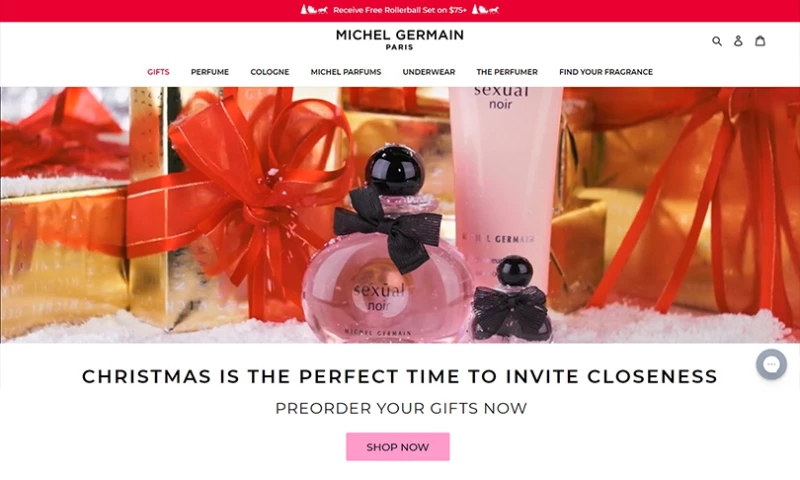
Task: Click the right Christmas tree sleigh icon in banner
Action: click(485, 10)
